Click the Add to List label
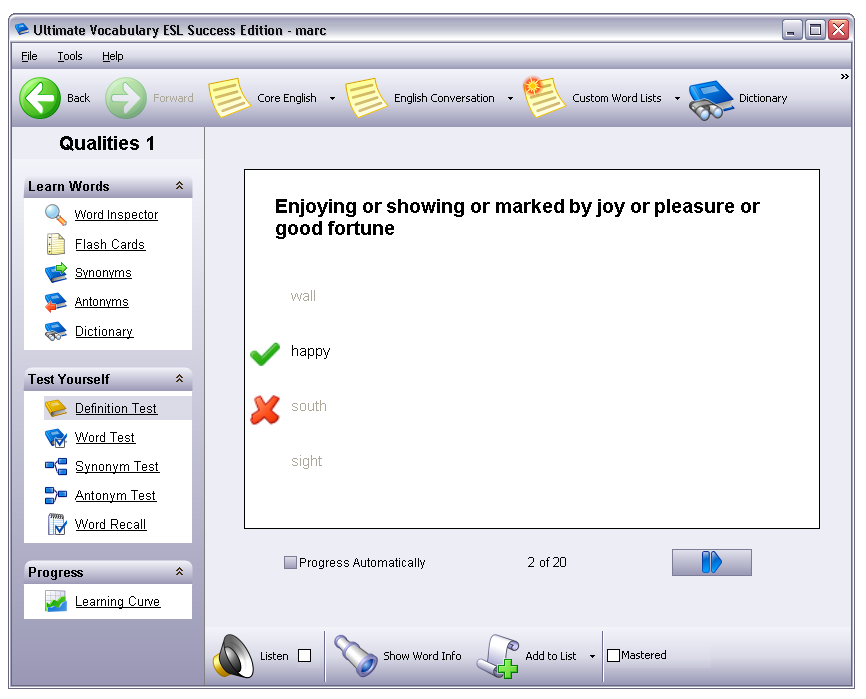This screenshot has width=866, height=699. point(551,655)
